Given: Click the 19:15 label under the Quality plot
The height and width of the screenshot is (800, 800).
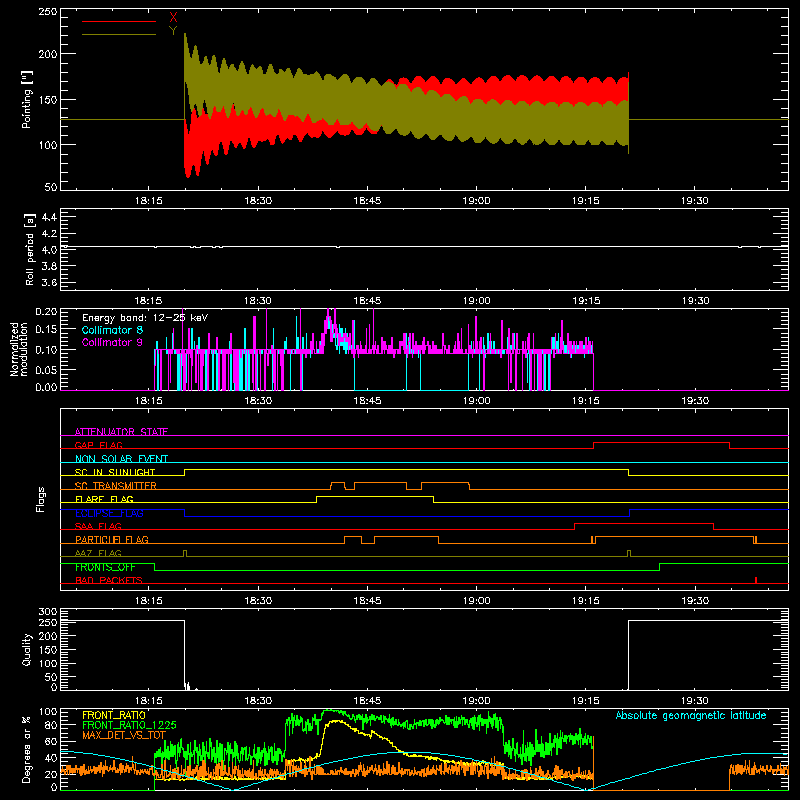Looking at the screenshot, I should click(586, 701).
